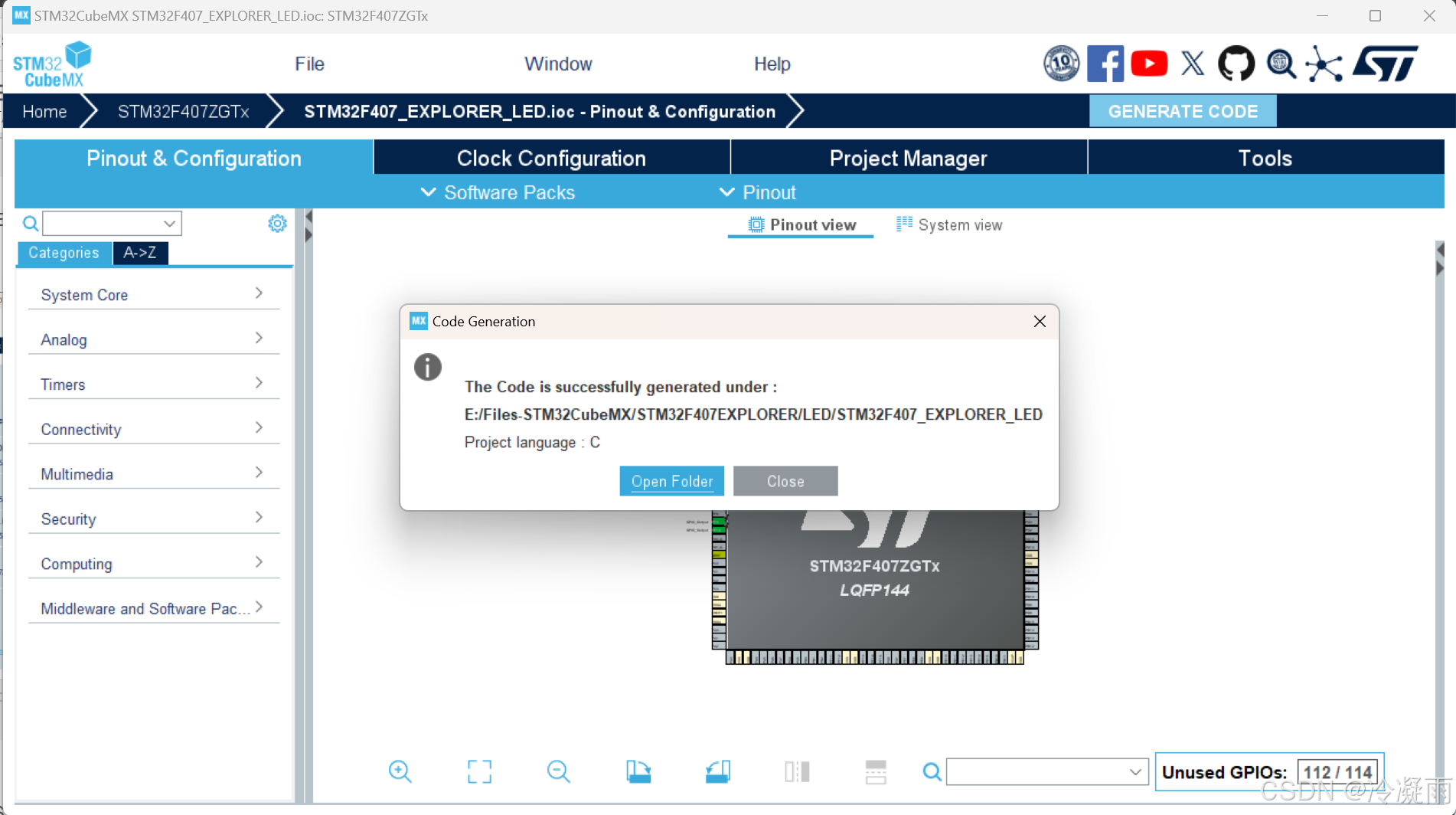Viewport: 1456px width, 815px height.
Task: Click the ST logo icon
Action: pyautogui.click(x=1386, y=64)
